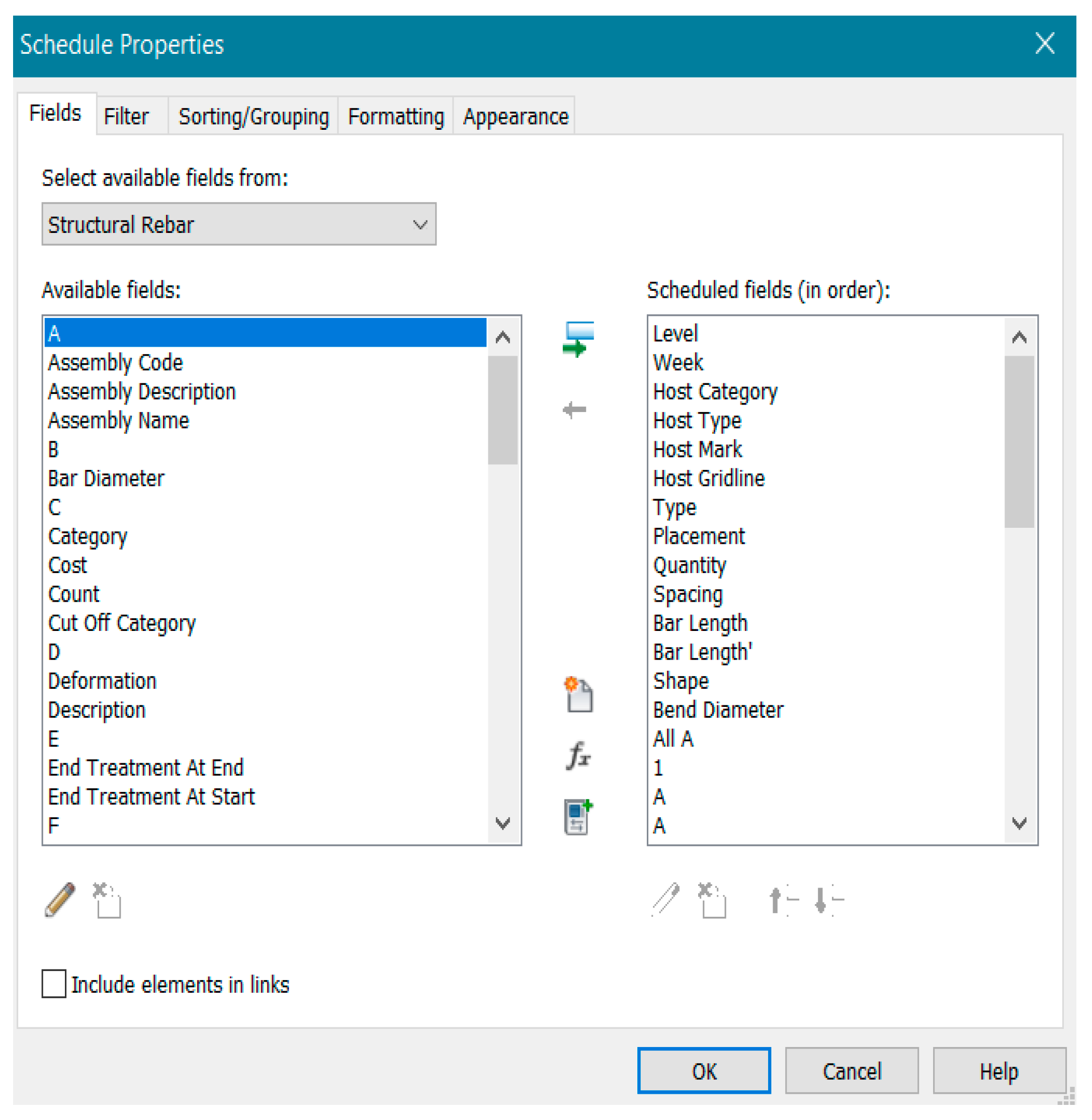Viewport: 1092px width, 1120px height.
Task: Click the Add calculated parameter fx icon
Action: (x=578, y=755)
